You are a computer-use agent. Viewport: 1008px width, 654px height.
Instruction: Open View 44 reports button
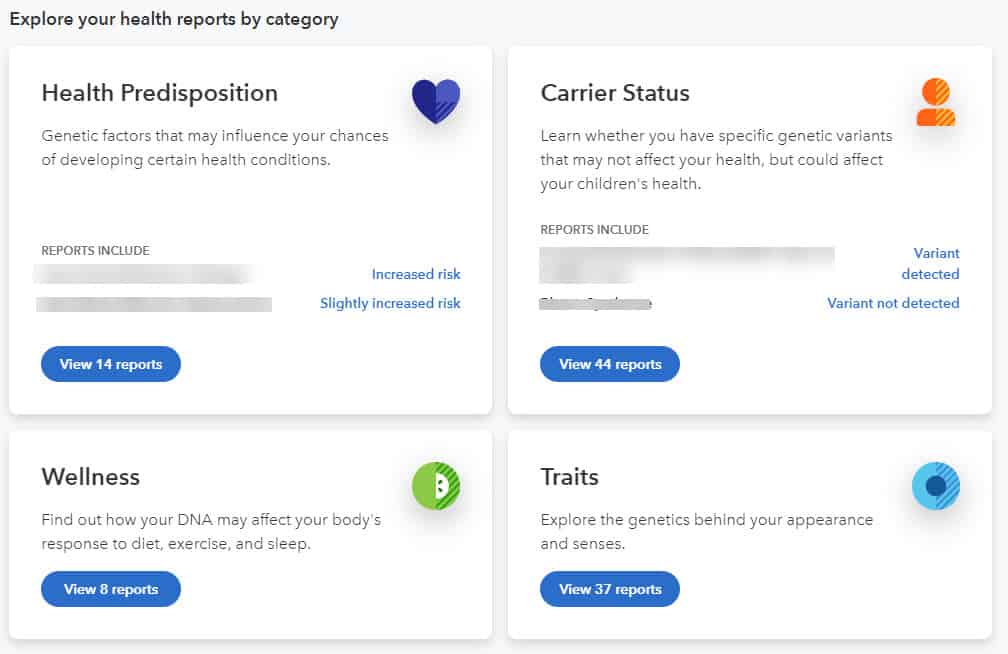pyautogui.click(x=609, y=364)
